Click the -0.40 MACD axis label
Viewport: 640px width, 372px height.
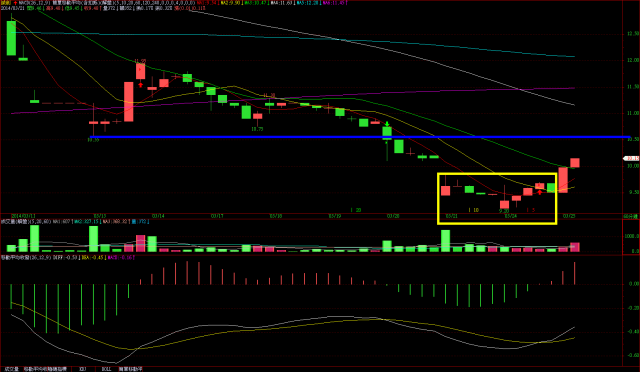coord(633,332)
